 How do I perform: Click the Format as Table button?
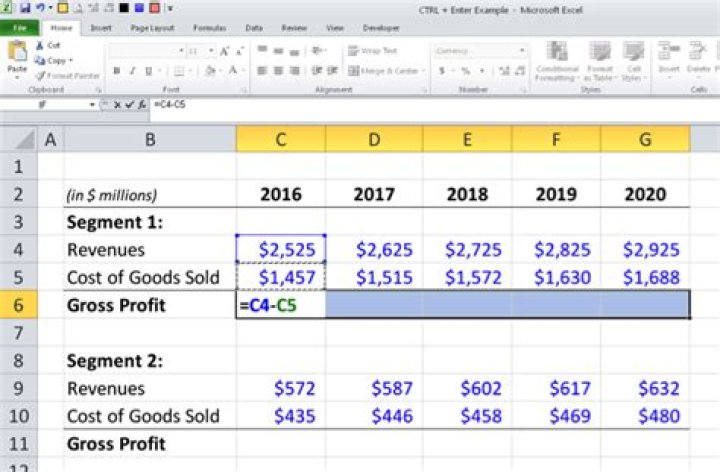click(x=600, y=60)
